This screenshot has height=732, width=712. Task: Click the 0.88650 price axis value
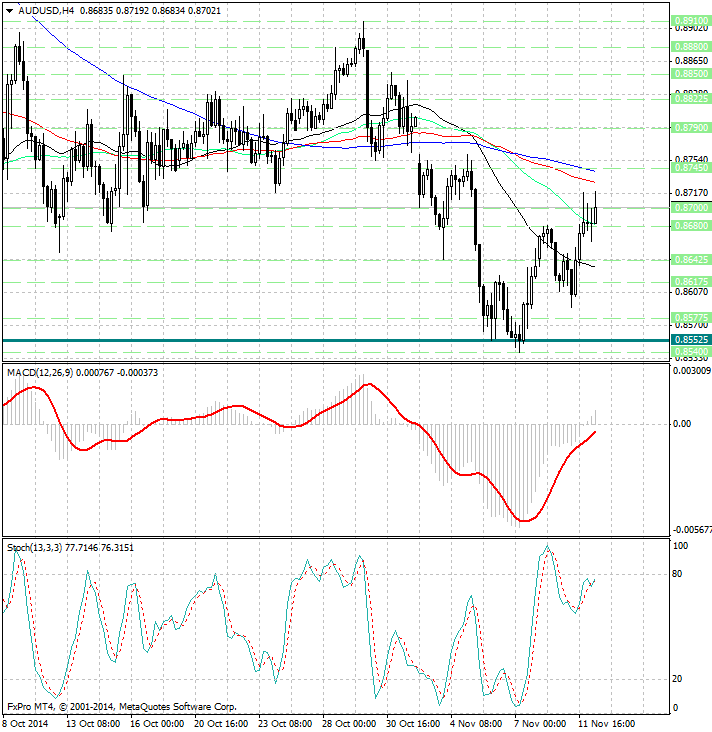click(x=691, y=61)
